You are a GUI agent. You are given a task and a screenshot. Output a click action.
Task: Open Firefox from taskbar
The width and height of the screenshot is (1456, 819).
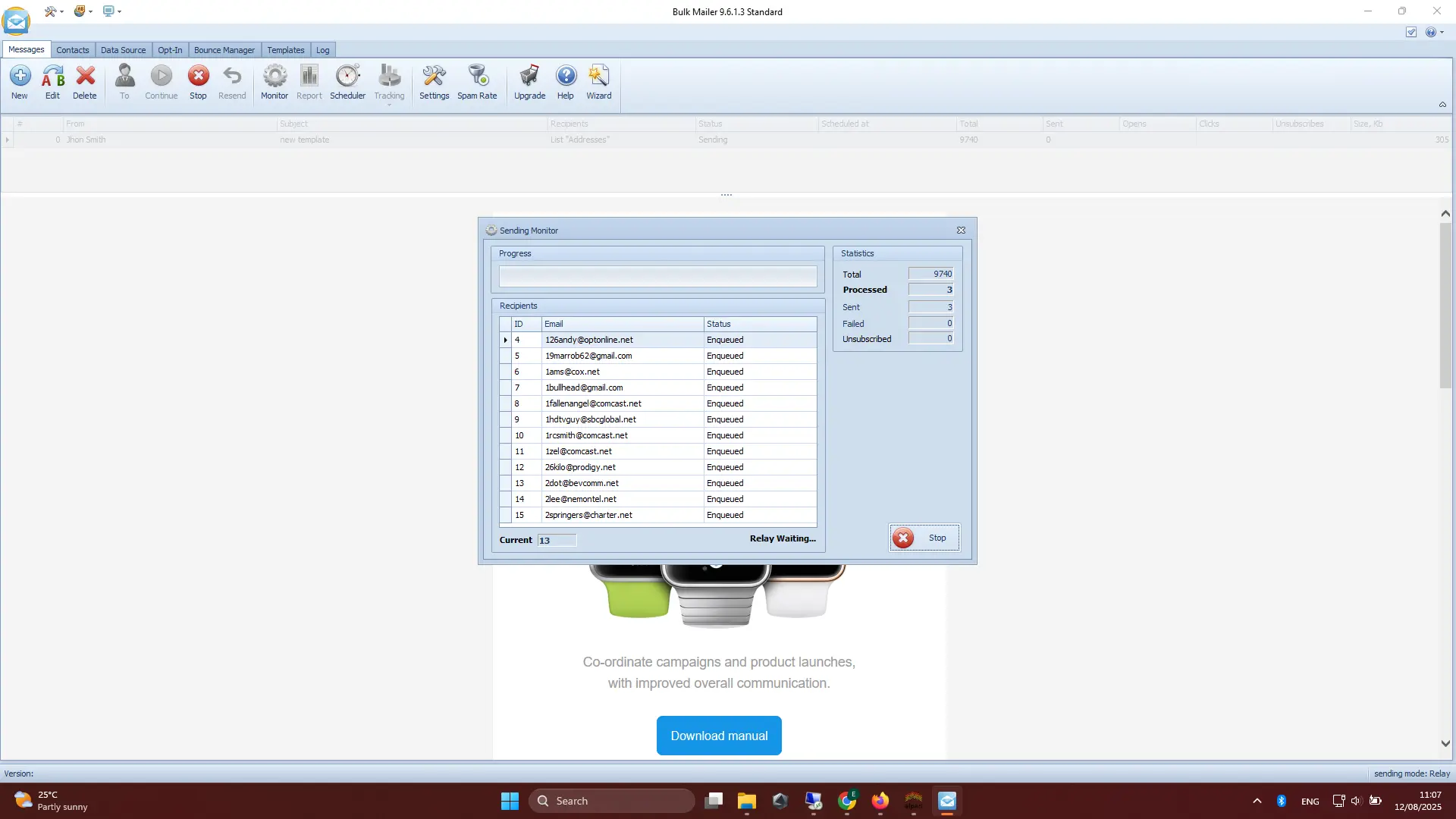[880, 801]
